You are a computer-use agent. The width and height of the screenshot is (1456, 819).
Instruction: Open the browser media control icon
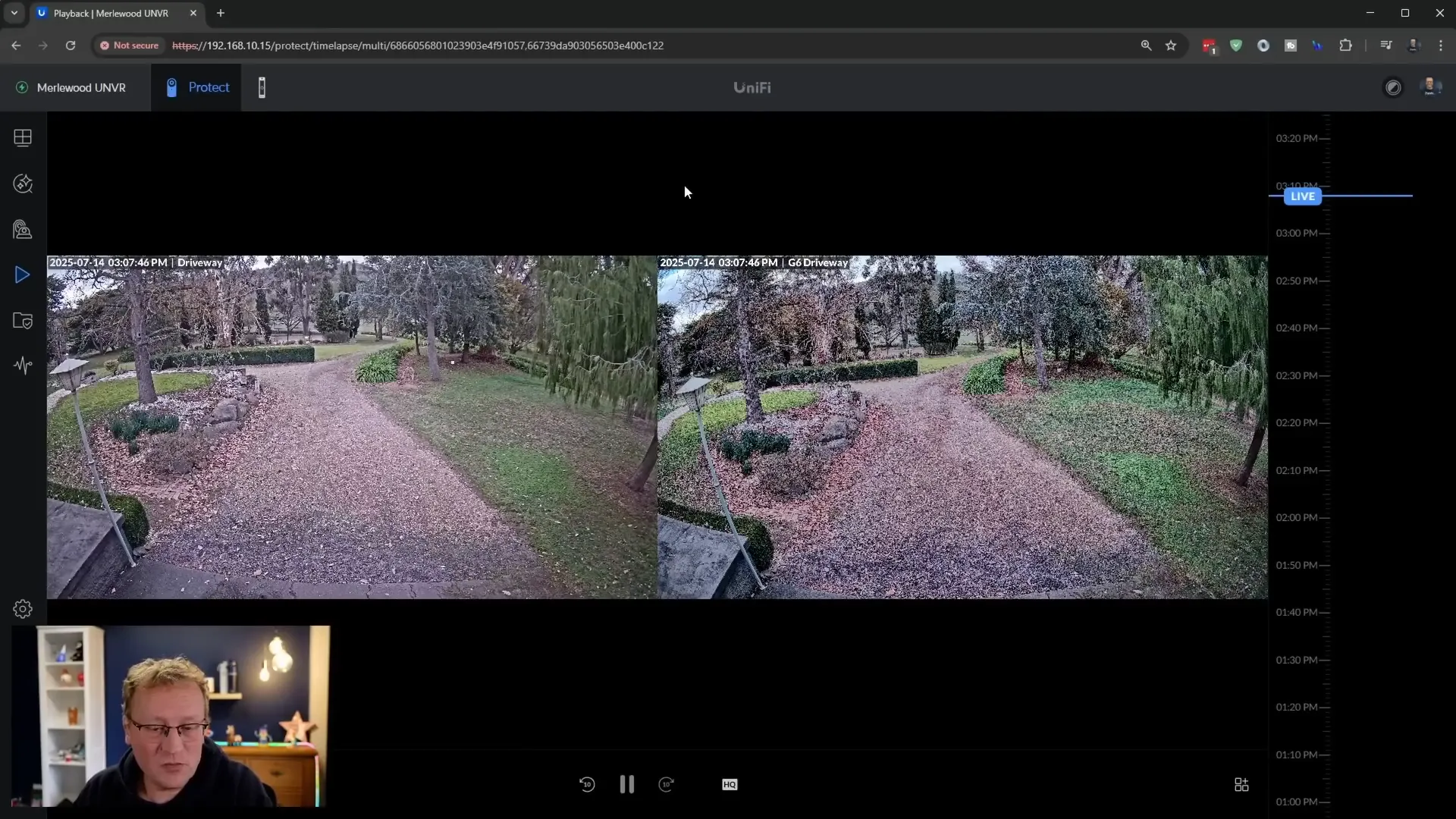pyautogui.click(x=1386, y=45)
